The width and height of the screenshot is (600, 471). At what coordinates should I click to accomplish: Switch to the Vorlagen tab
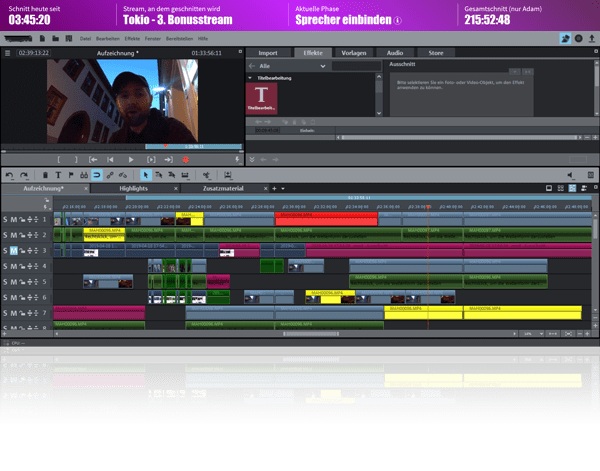[352, 52]
